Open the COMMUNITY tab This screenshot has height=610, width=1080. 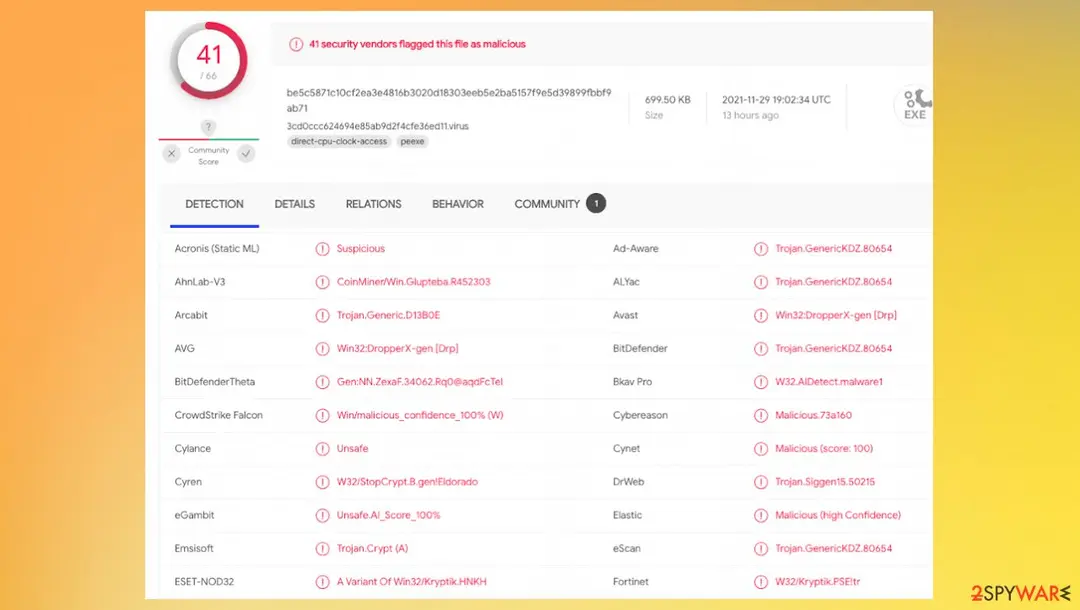coord(547,204)
